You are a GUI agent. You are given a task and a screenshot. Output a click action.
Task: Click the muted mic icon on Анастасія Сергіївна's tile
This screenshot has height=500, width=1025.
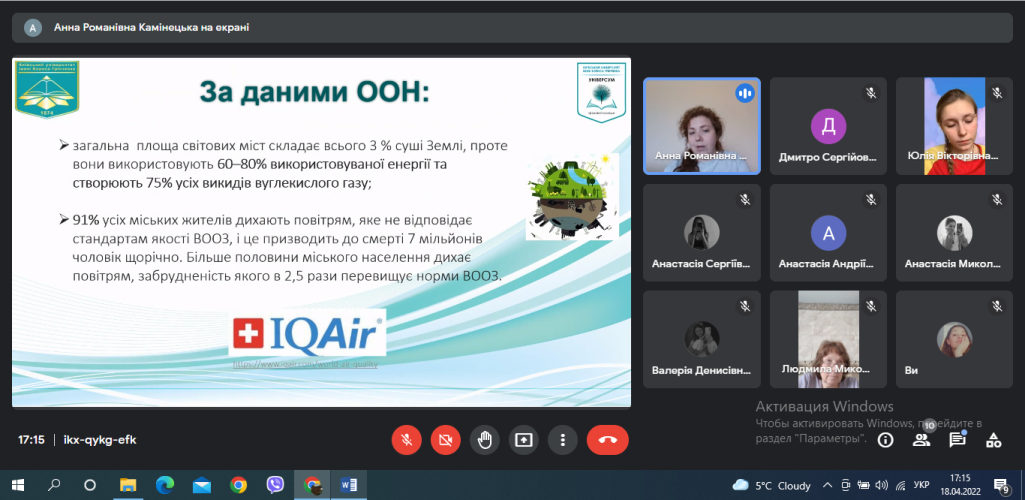pyautogui.click(x=744, y=199)
